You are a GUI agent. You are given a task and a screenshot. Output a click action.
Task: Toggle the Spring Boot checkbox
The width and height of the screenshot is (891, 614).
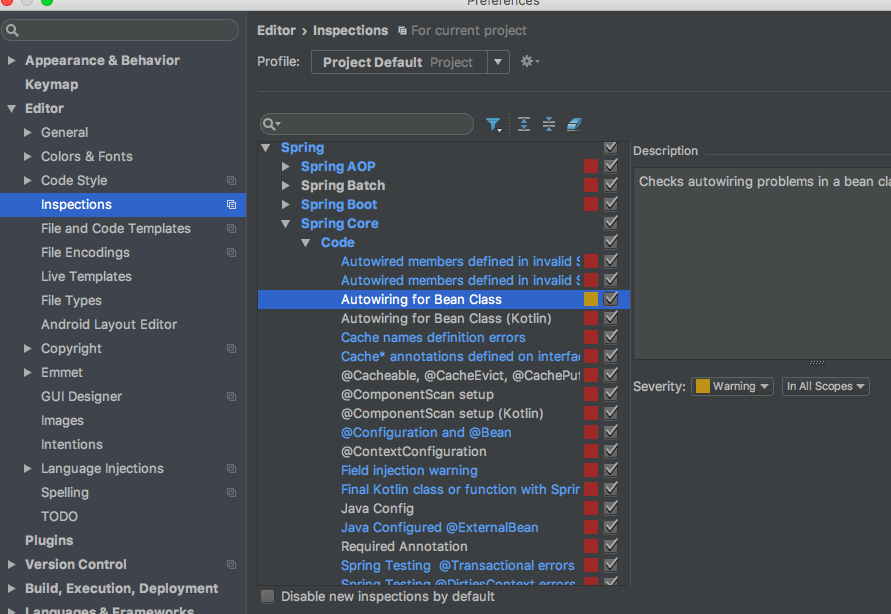611,204
